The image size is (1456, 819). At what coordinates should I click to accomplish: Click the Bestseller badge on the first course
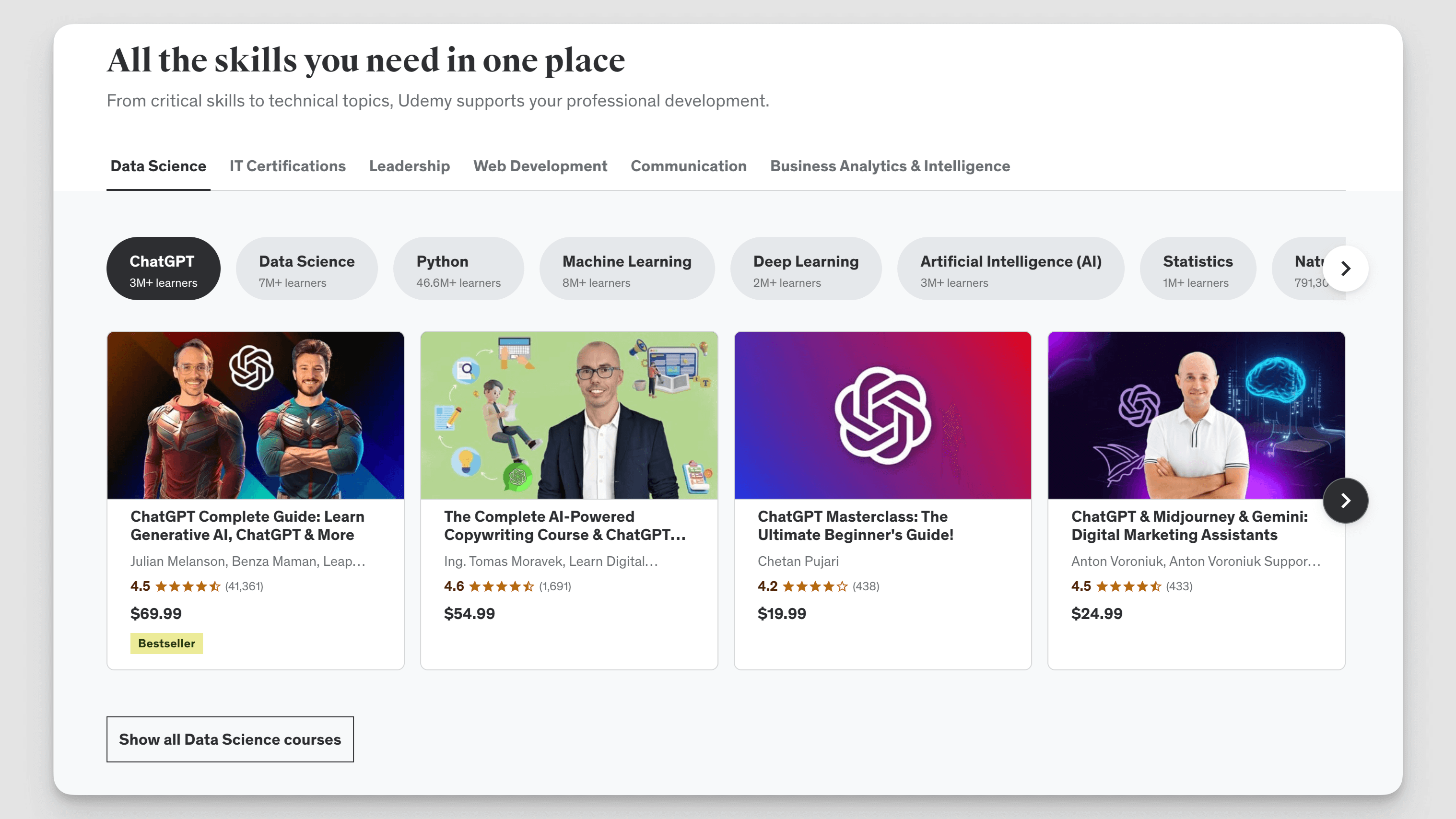(166, 643)
